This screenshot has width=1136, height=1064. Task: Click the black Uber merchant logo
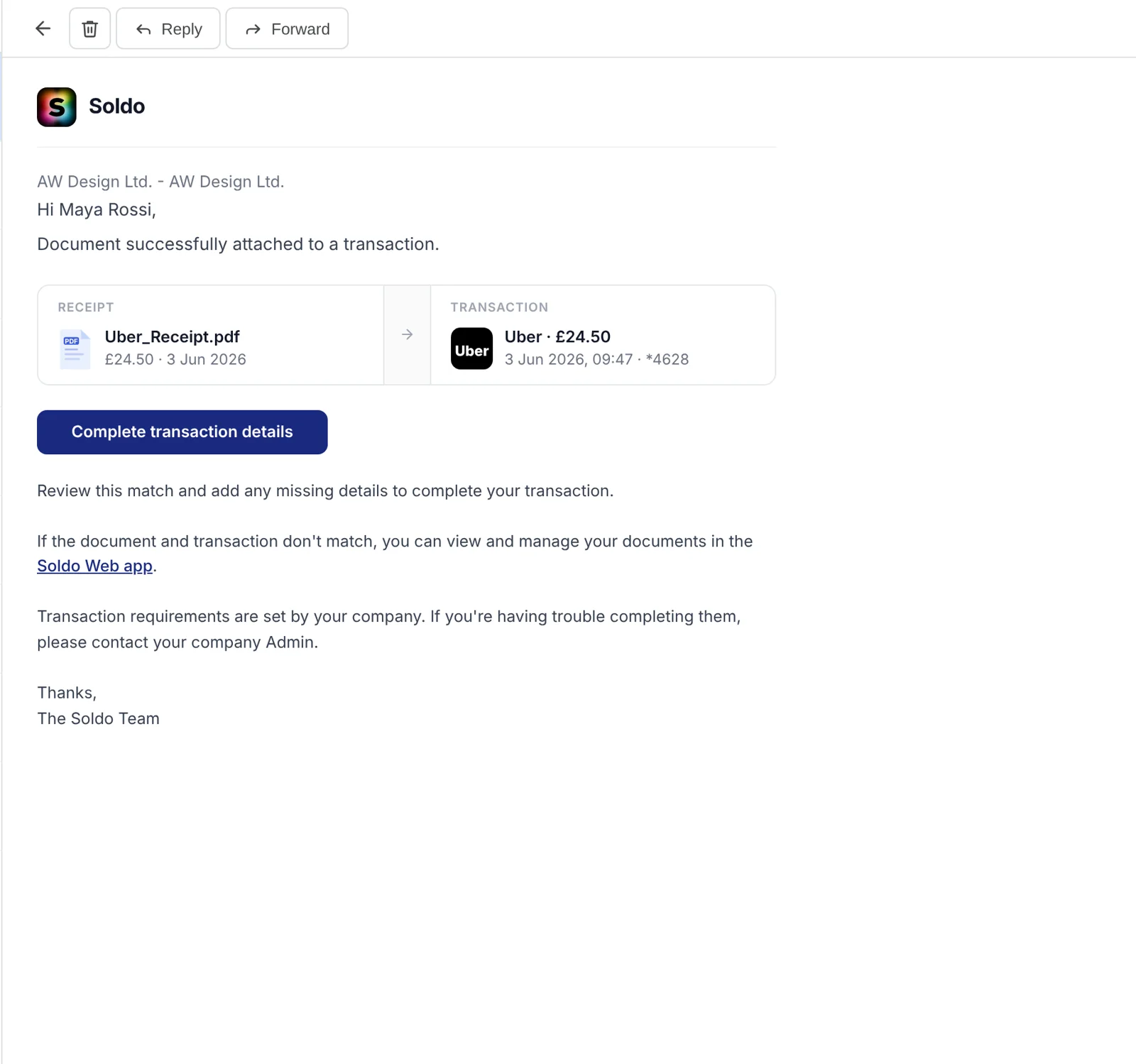(x=471, y=349)
